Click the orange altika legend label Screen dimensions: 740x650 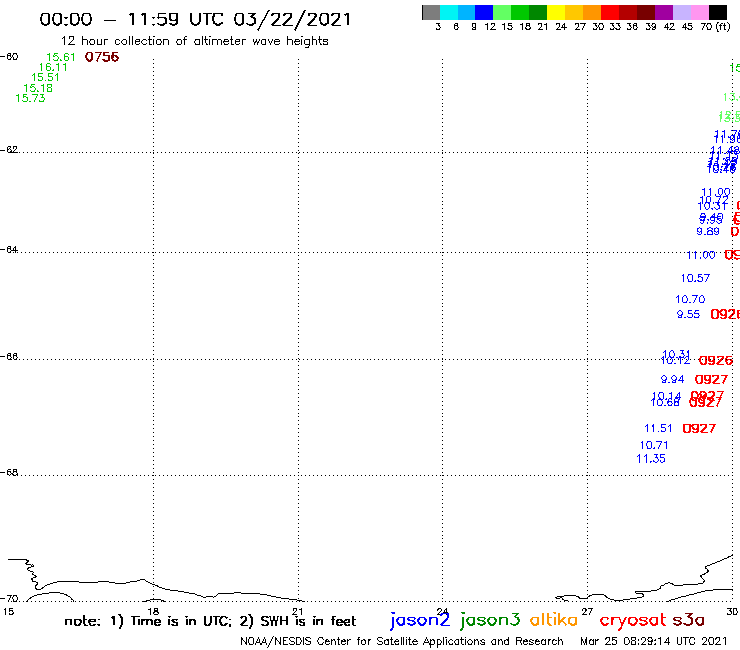click(x=554, y=619)
